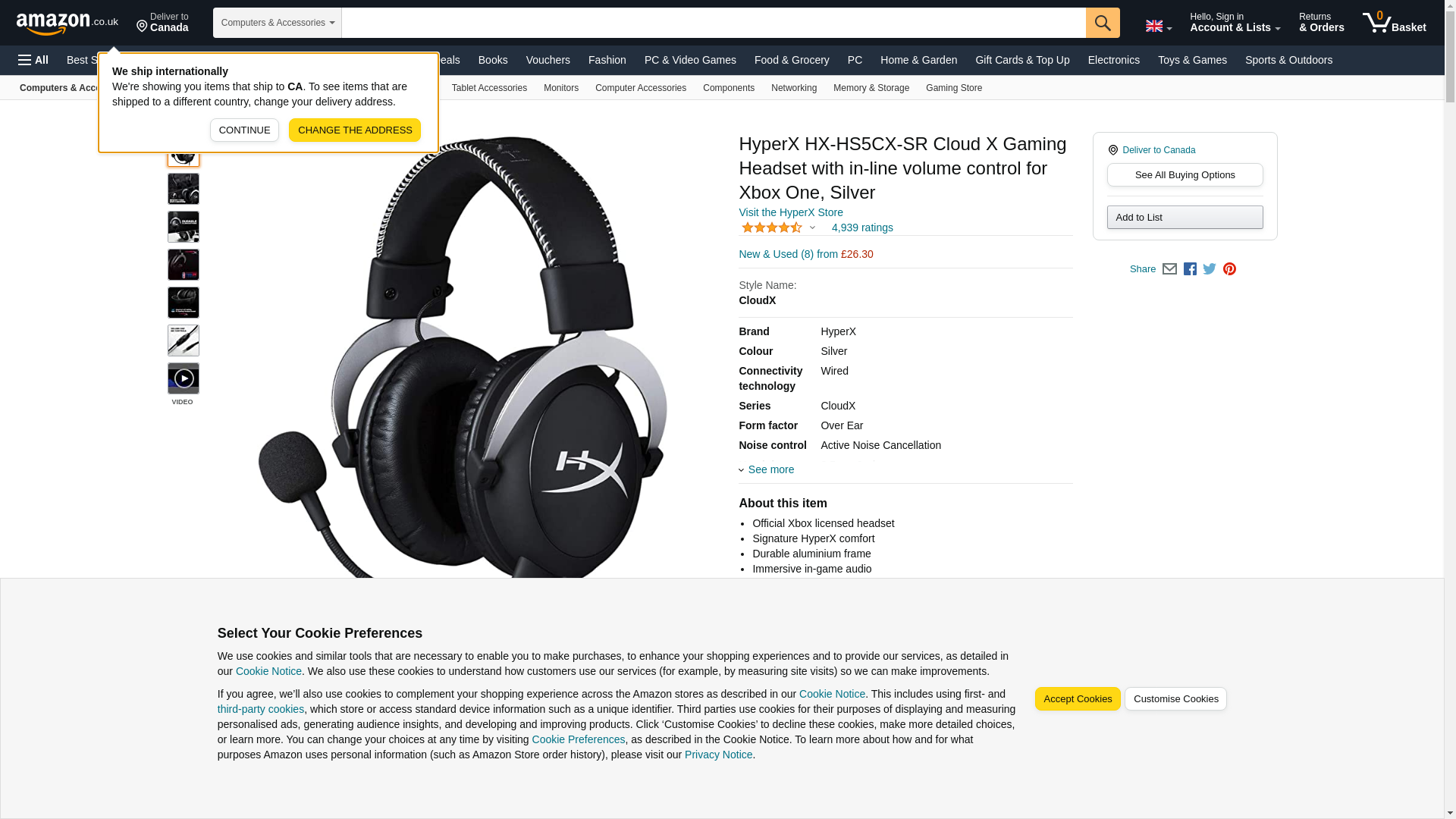
Task: Open the All hamburger menu
Action: [33, 60]
